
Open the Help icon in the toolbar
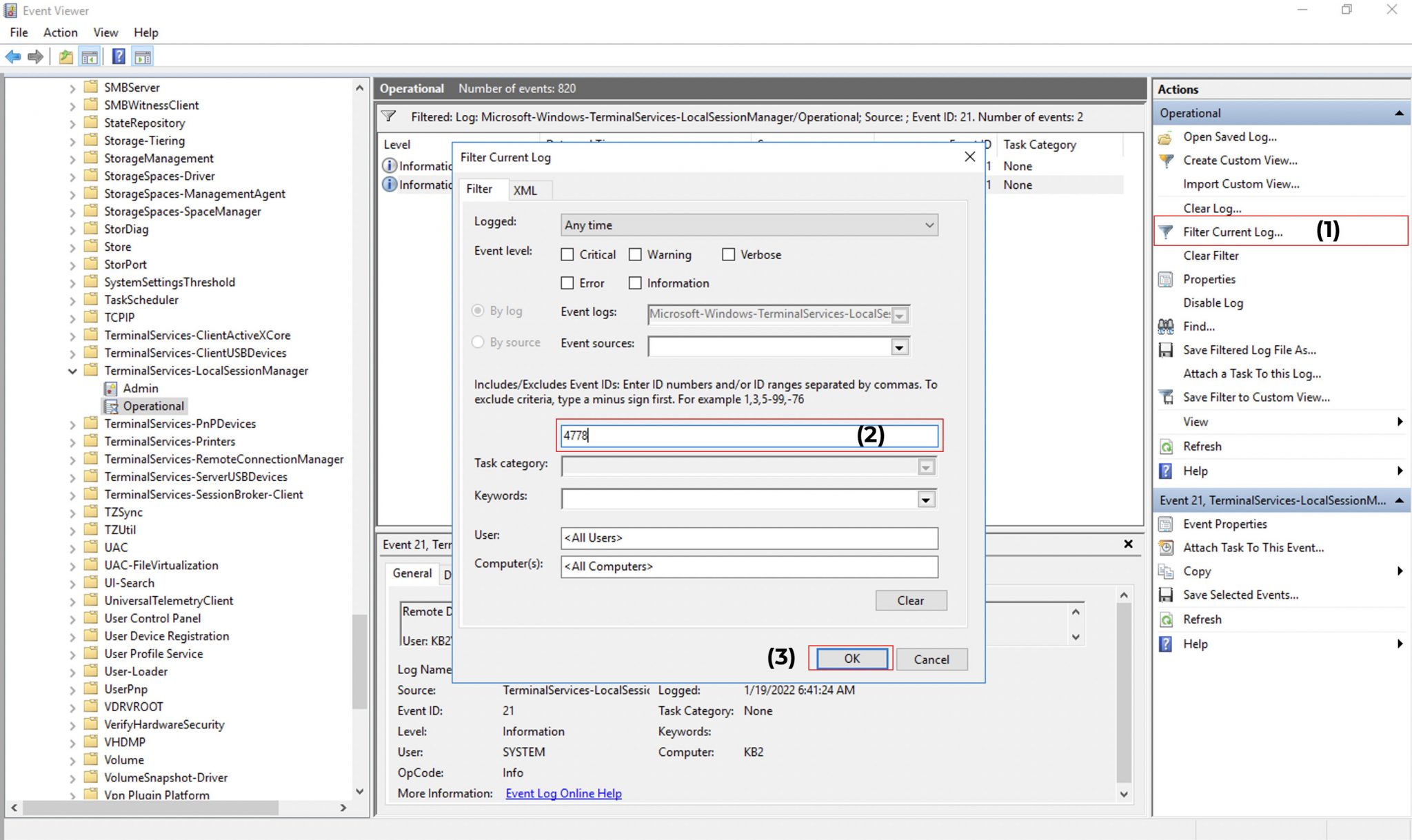coord(118,57)
